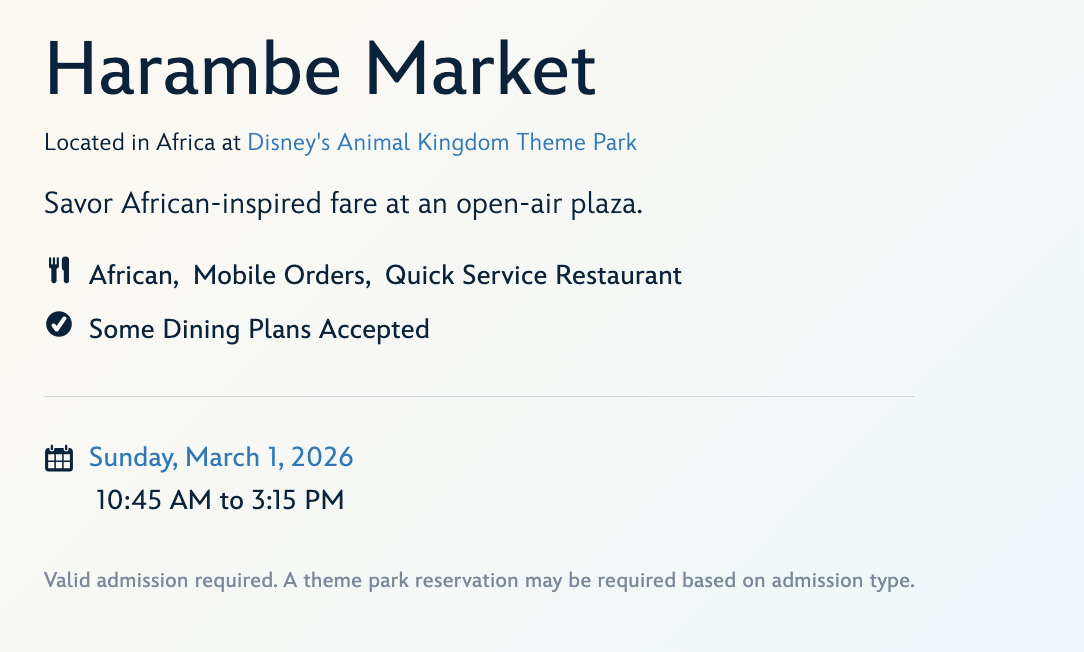Click the 10:45 AM opening time

pos(154,500)
